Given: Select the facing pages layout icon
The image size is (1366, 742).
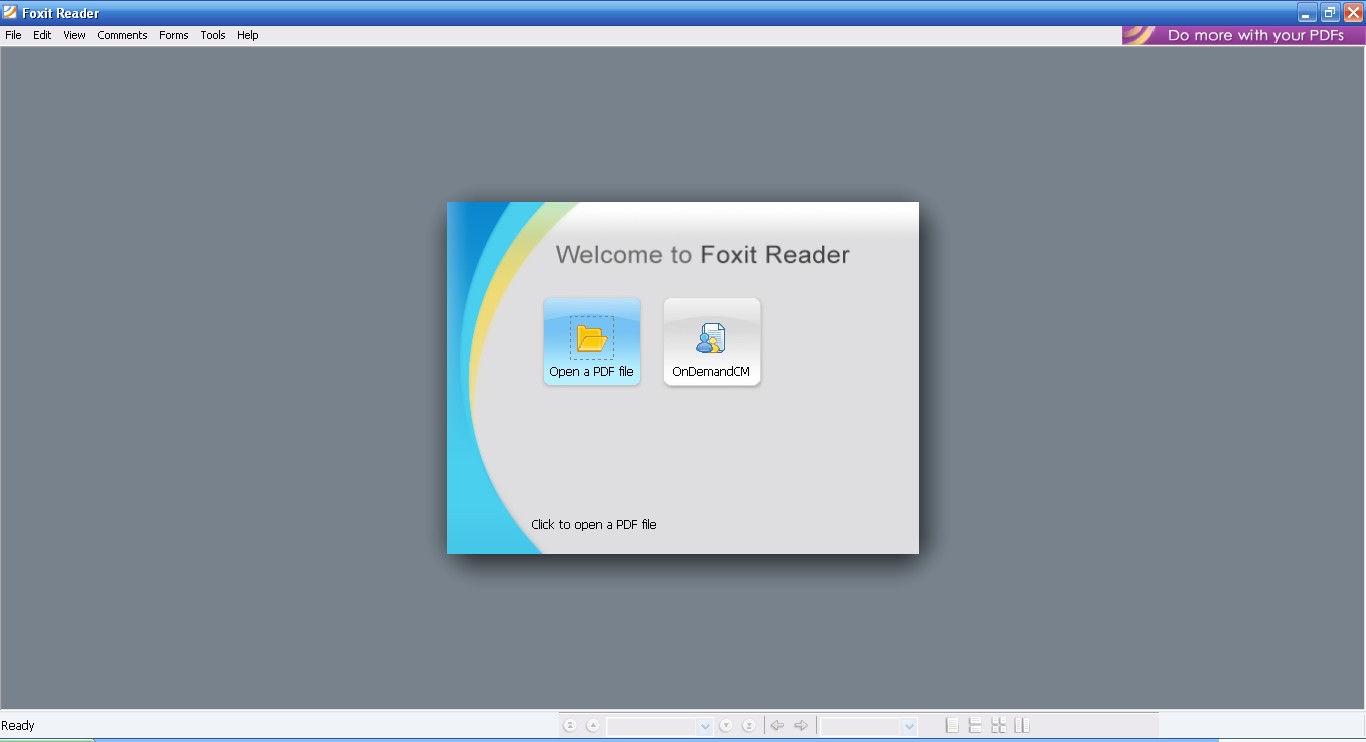Looking at the screenshot, I should pos(1021,726).
